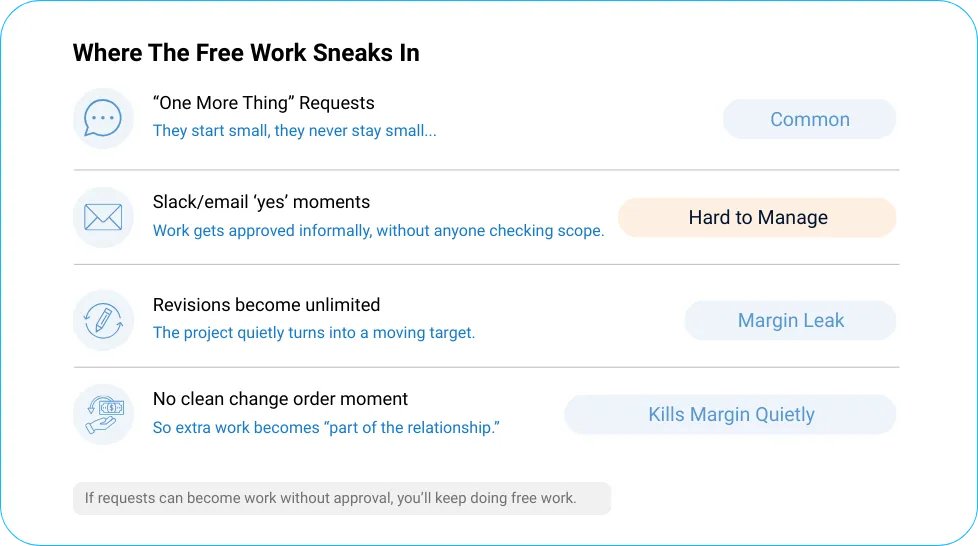Open the No clean change order moment heading
Image resolution: width=978 pixels, height=546 pixels.
coord(280,399)
